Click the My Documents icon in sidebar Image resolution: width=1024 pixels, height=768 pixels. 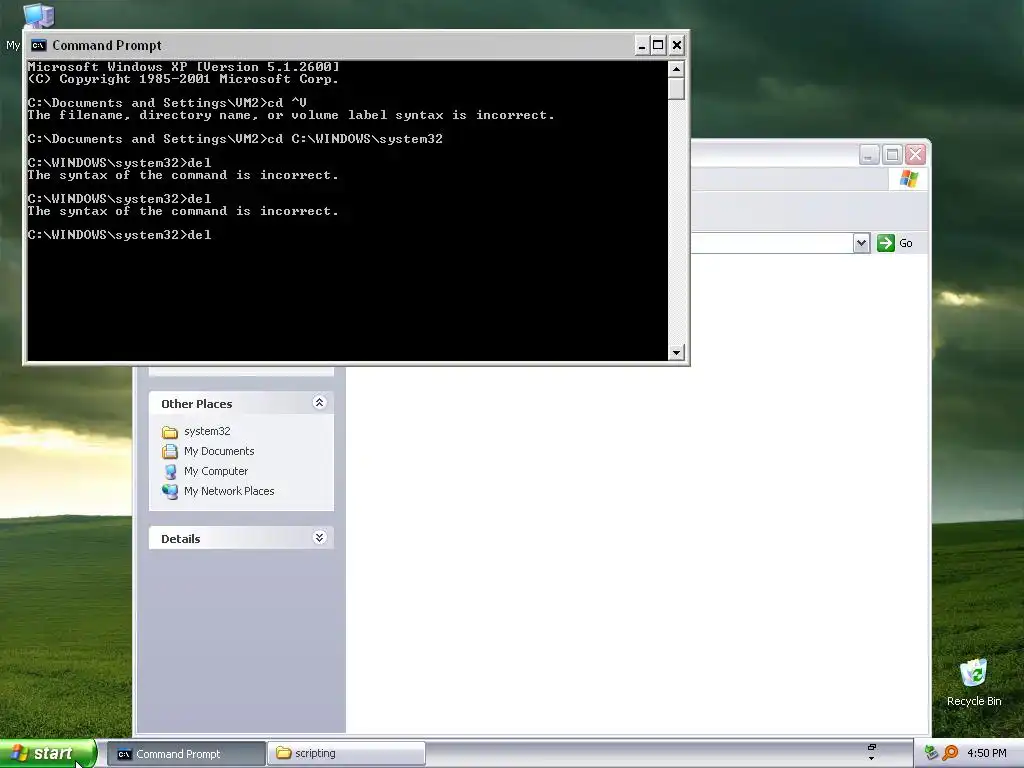[x=170, y=451]
